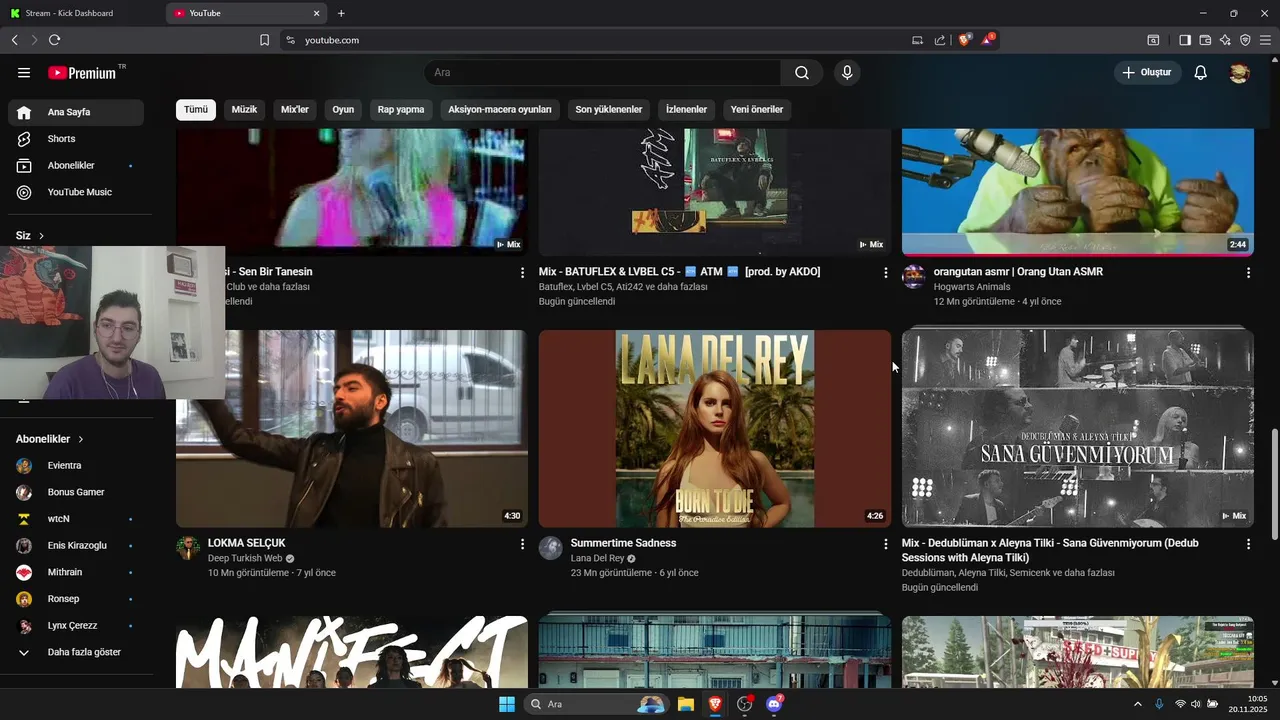The height and width of the screenshot is (720, 1280).
Task: Open Brave Wallet icon
Action: (x=1205, y=40)
